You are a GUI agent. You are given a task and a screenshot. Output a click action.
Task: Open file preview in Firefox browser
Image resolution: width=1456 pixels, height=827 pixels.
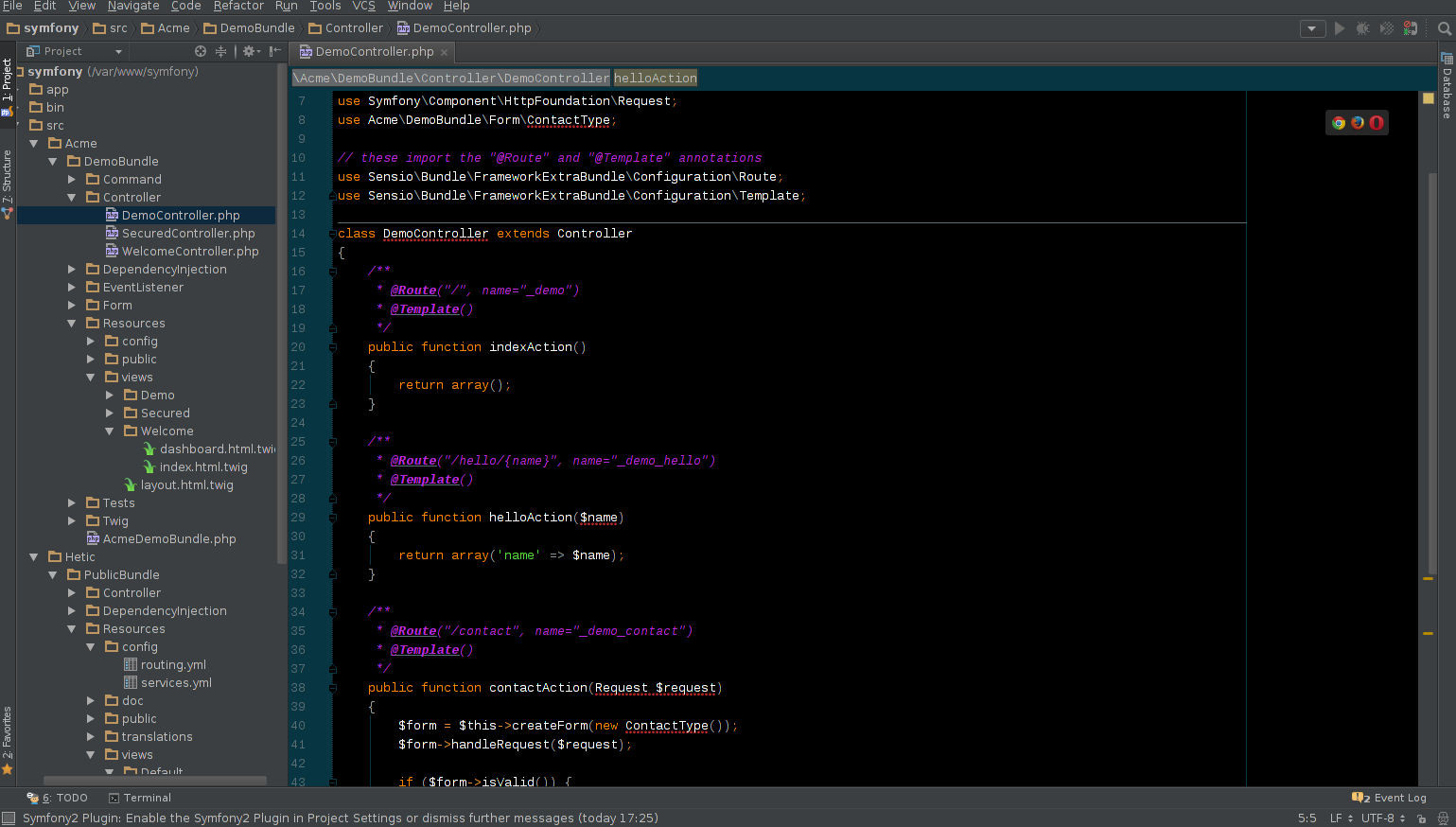pos(1358,122)
